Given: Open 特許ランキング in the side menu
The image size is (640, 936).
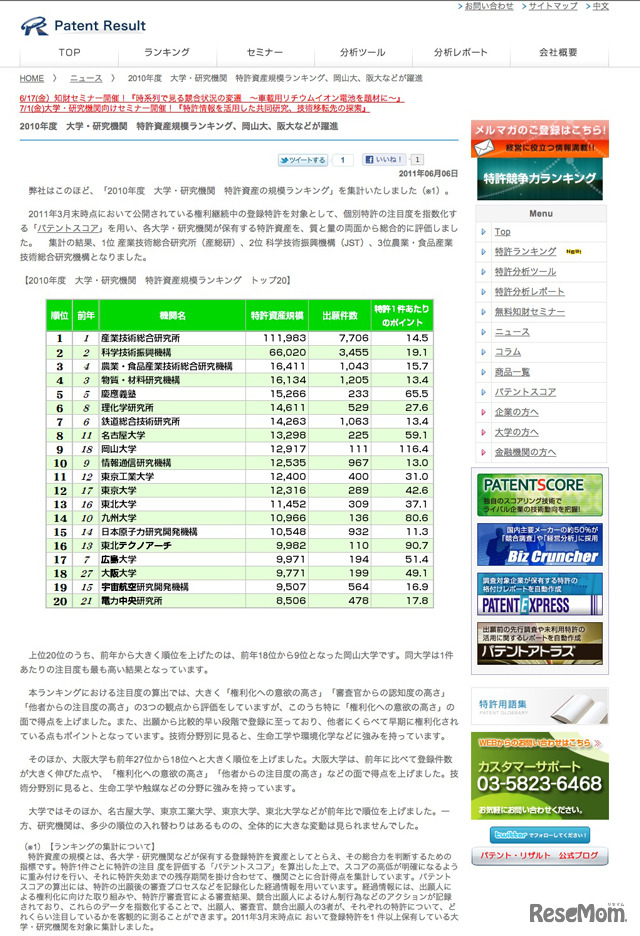Looking at the screenshot, I should click(525, 251).
